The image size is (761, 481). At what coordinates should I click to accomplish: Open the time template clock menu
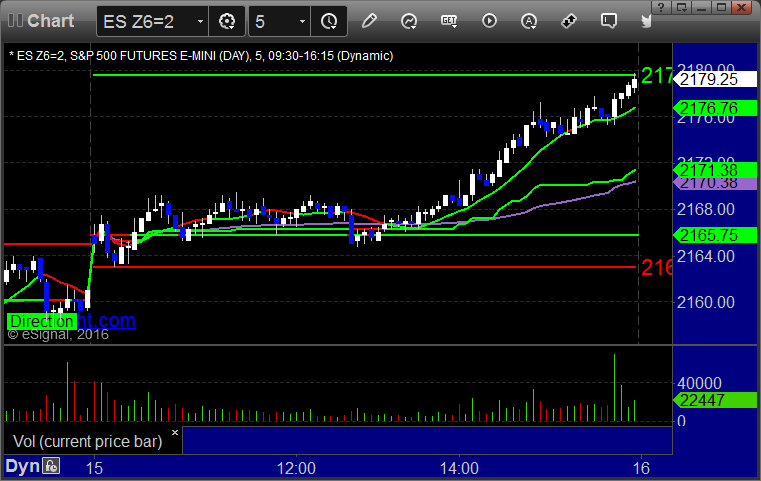click(x=329, y=21)
